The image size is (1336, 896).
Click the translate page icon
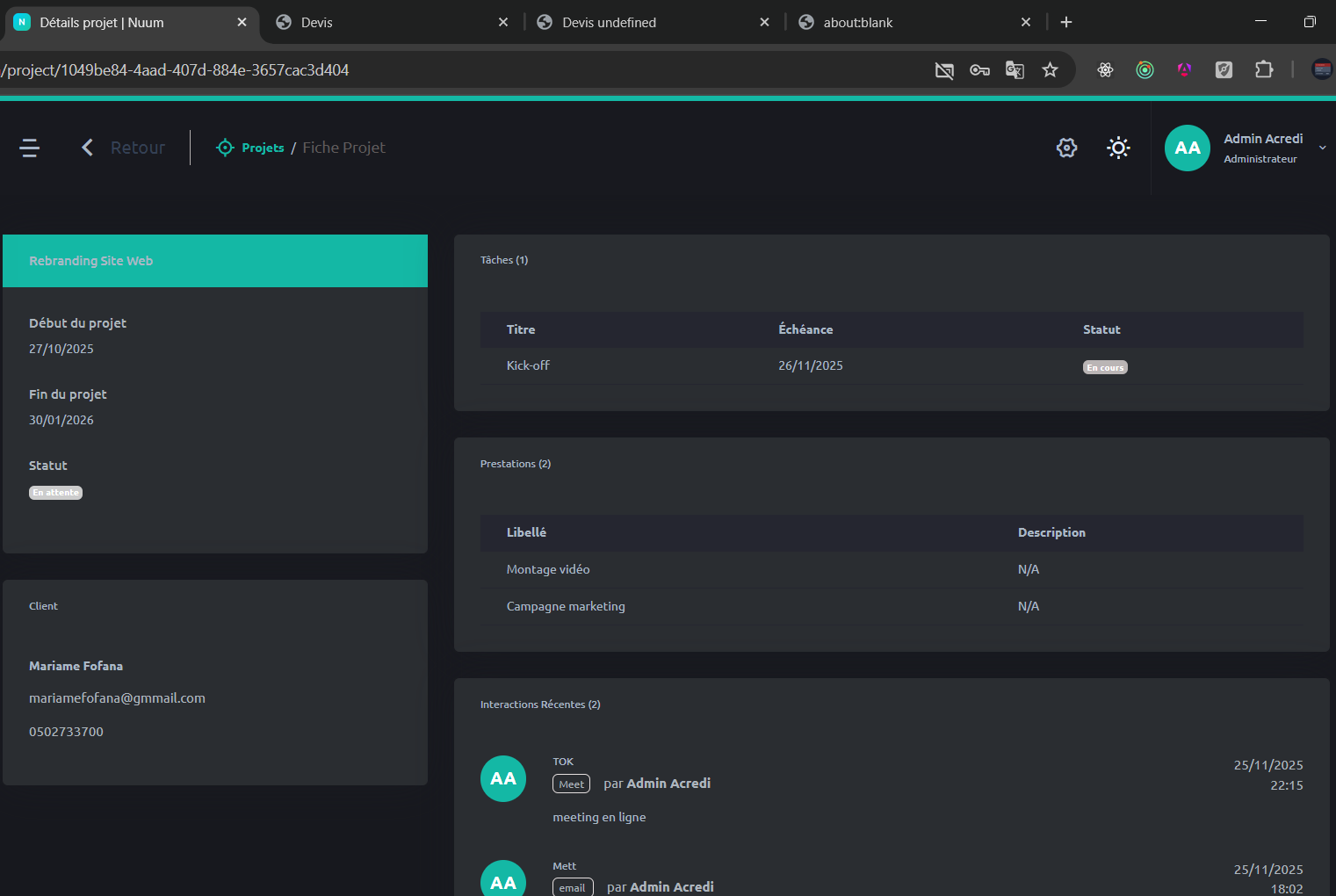[1015, 70]
